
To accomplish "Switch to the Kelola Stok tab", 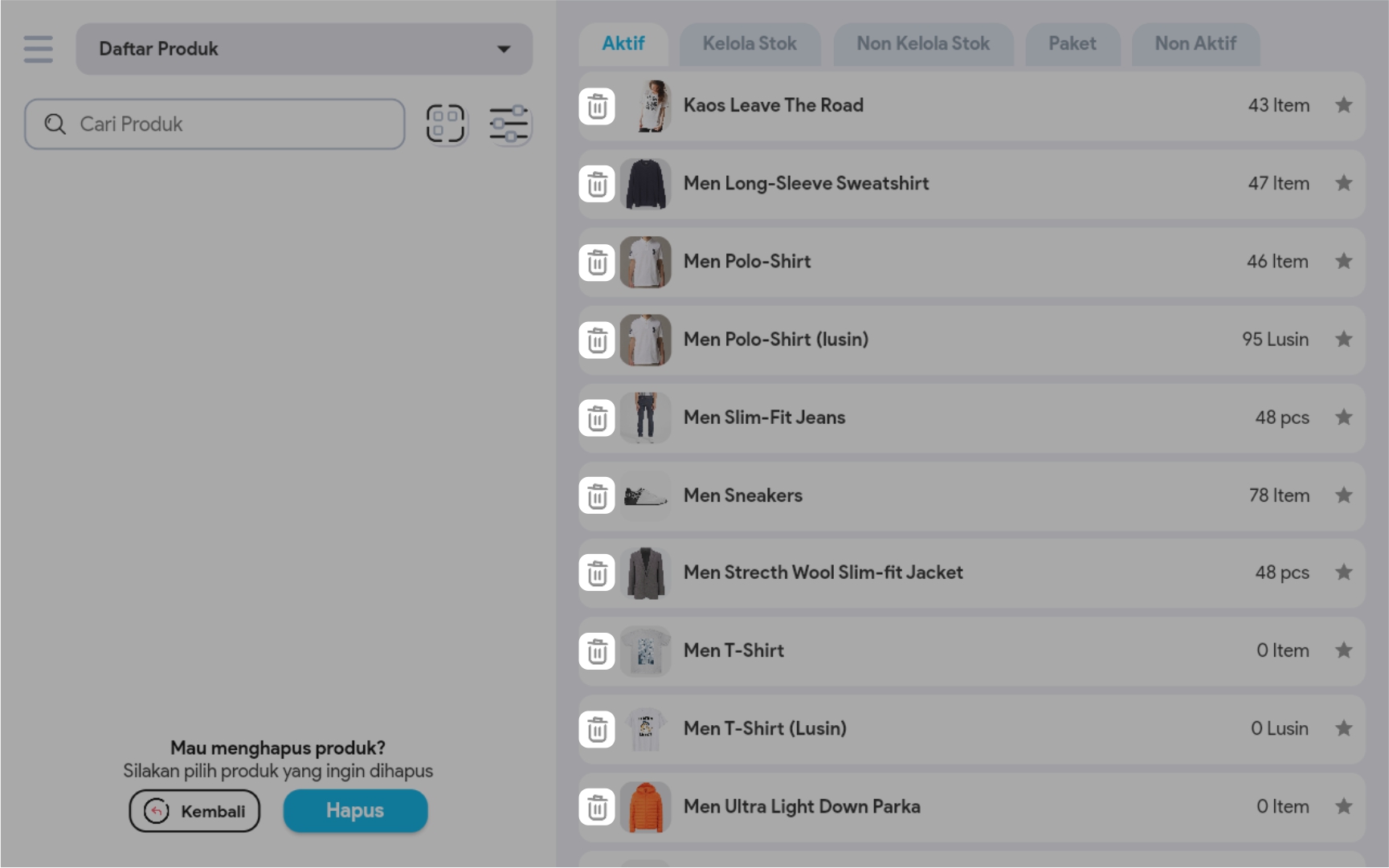I will coord(750,44).
